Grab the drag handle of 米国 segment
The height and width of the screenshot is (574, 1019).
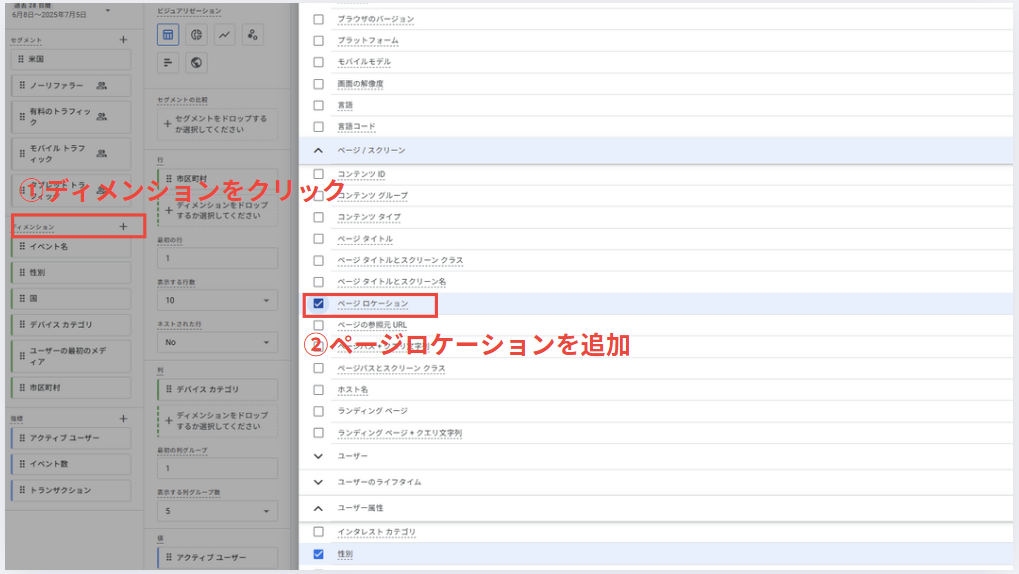click(21, 59)
